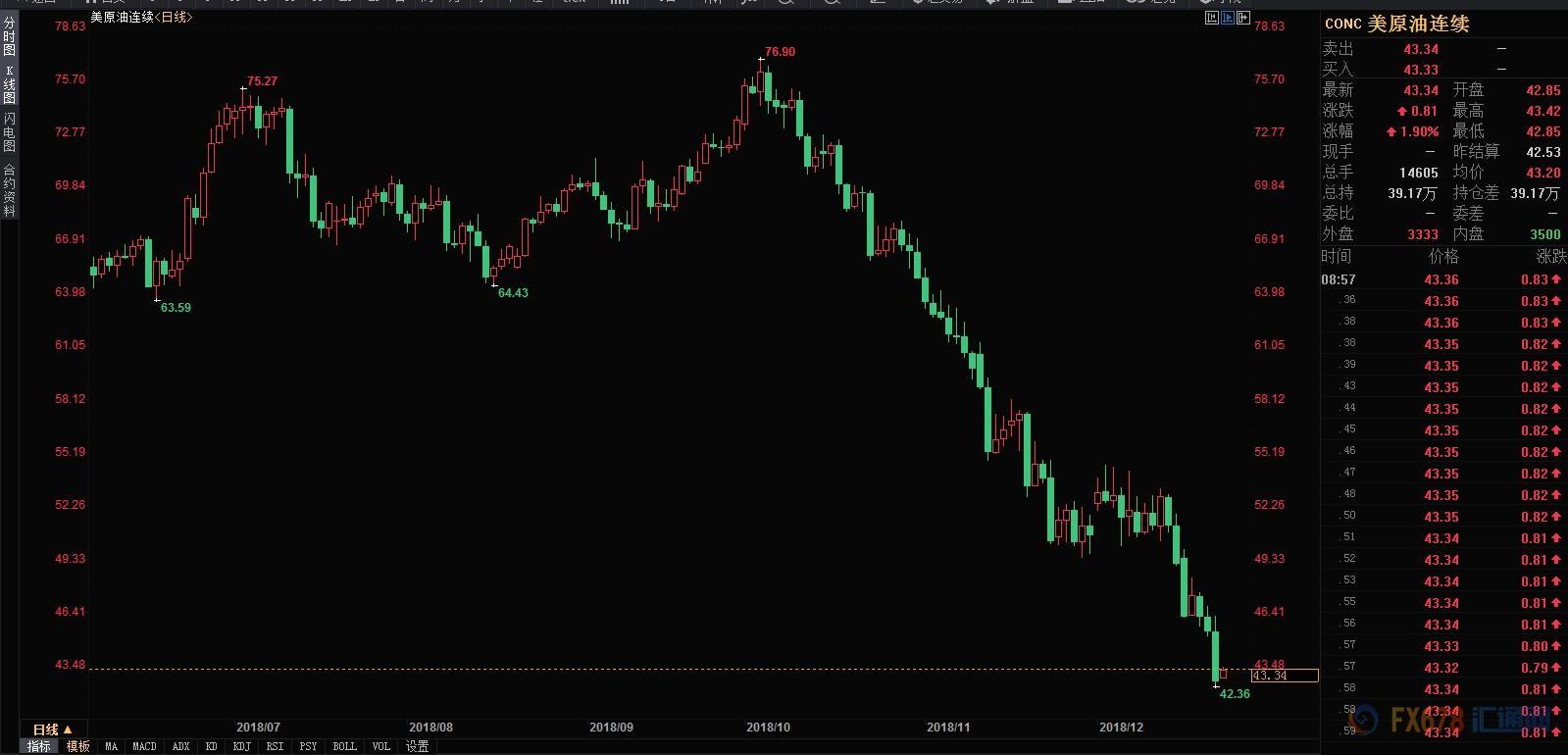Choose the PSY indicator

click(x=308, y=746)
